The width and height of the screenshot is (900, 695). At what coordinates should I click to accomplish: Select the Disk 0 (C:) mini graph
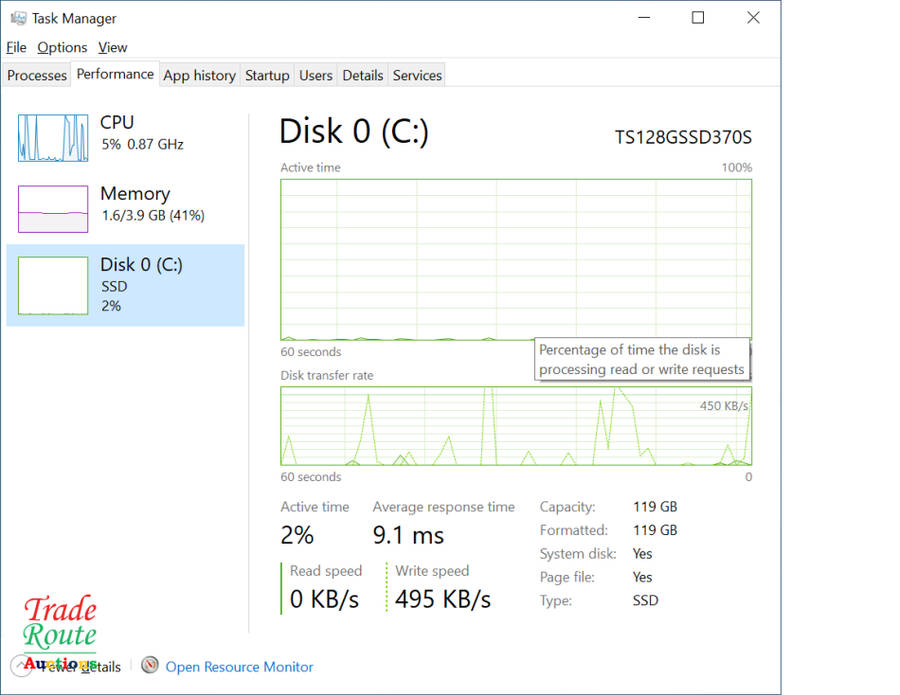point(53,285)
